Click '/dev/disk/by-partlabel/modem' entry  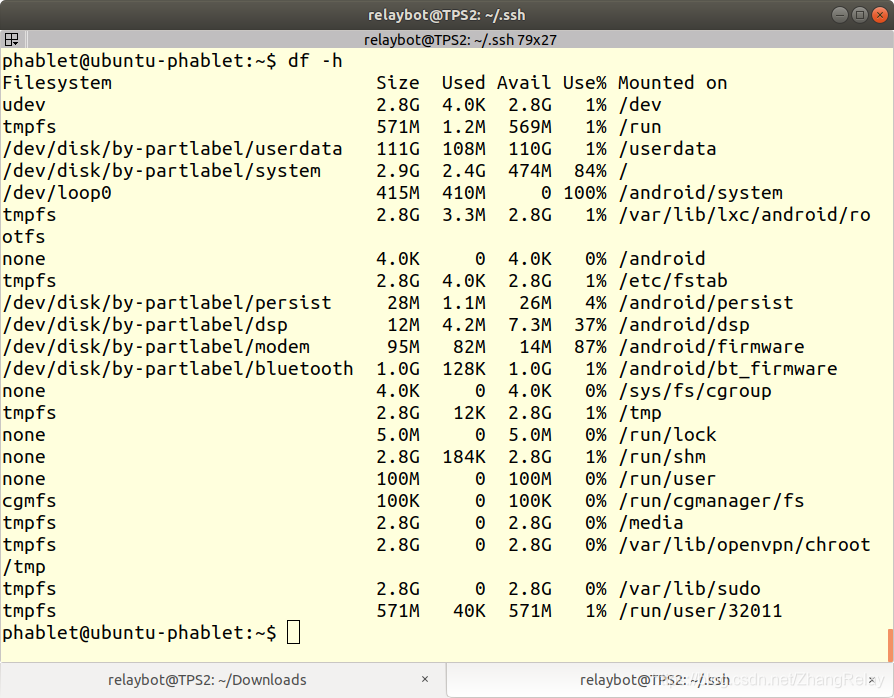pyautogui.click(x=156, y=347)
